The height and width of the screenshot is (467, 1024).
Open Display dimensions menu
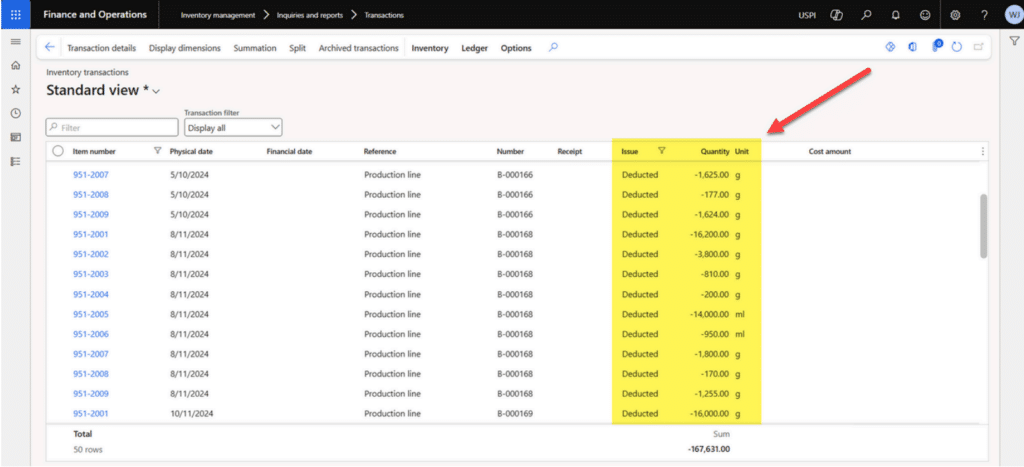point(185,48)
